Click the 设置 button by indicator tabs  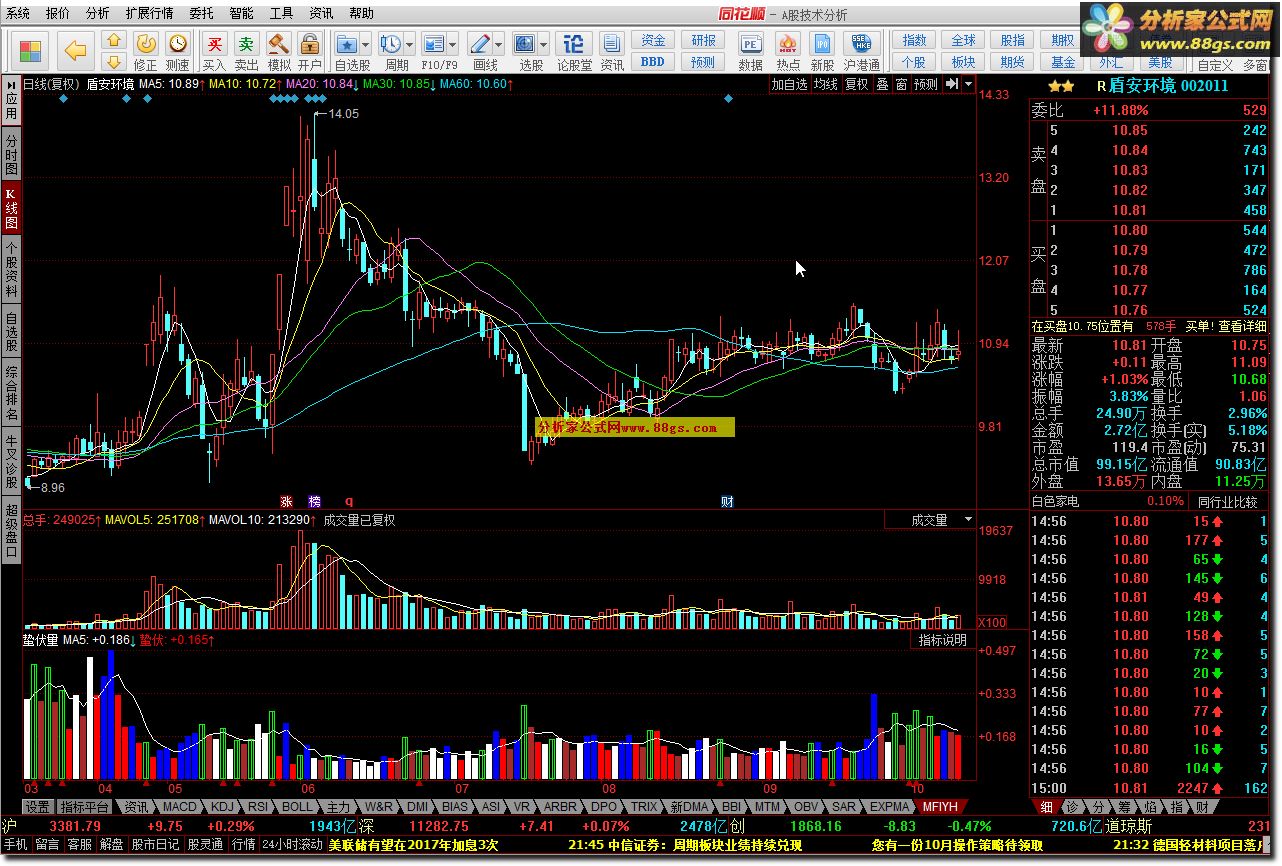tap(38, 806)
